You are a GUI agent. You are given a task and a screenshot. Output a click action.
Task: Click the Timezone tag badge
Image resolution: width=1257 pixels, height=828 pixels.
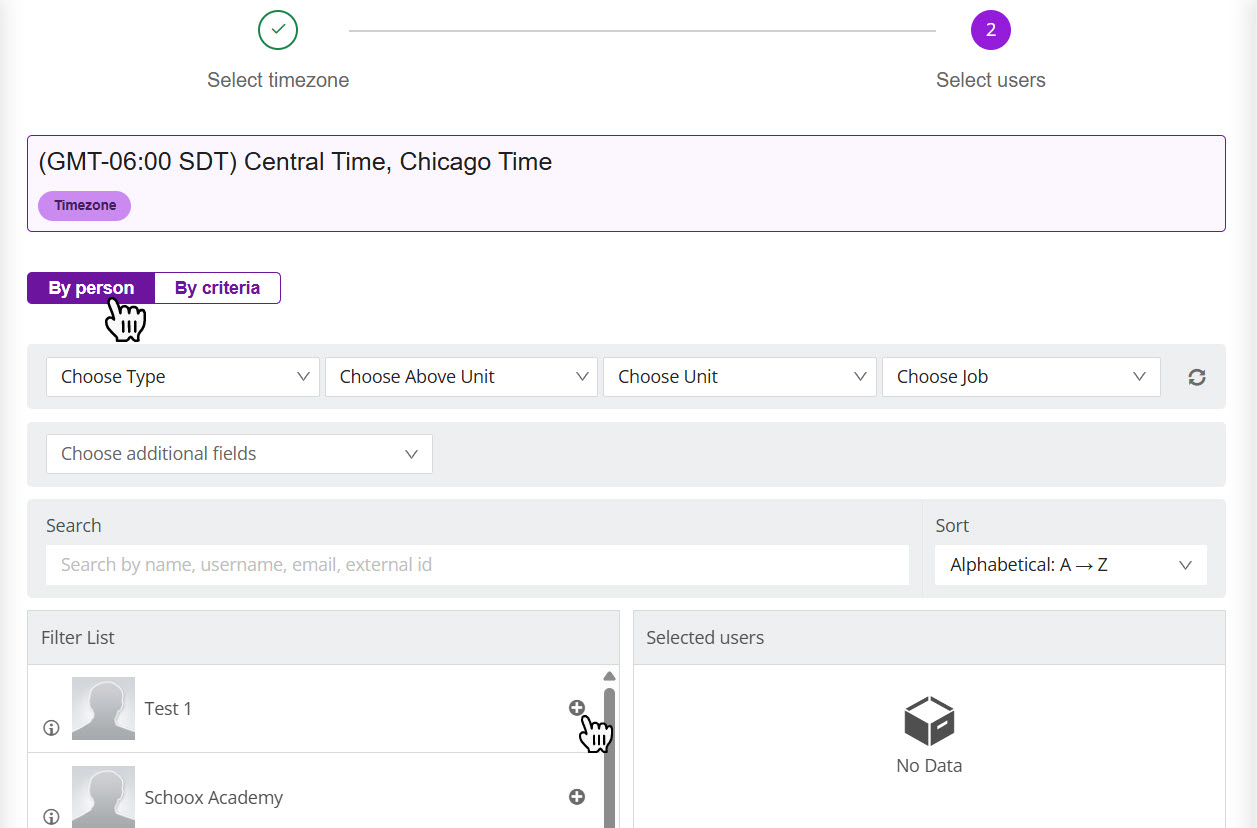coord(85,206)
